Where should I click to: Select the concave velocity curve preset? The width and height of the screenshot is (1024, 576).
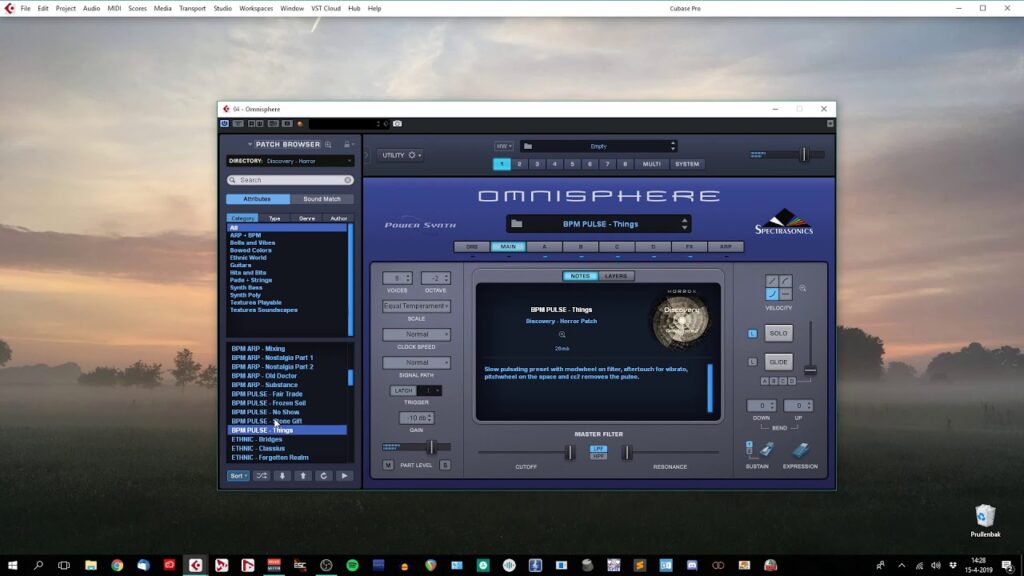pyautogui.click(x=772, y=295)
